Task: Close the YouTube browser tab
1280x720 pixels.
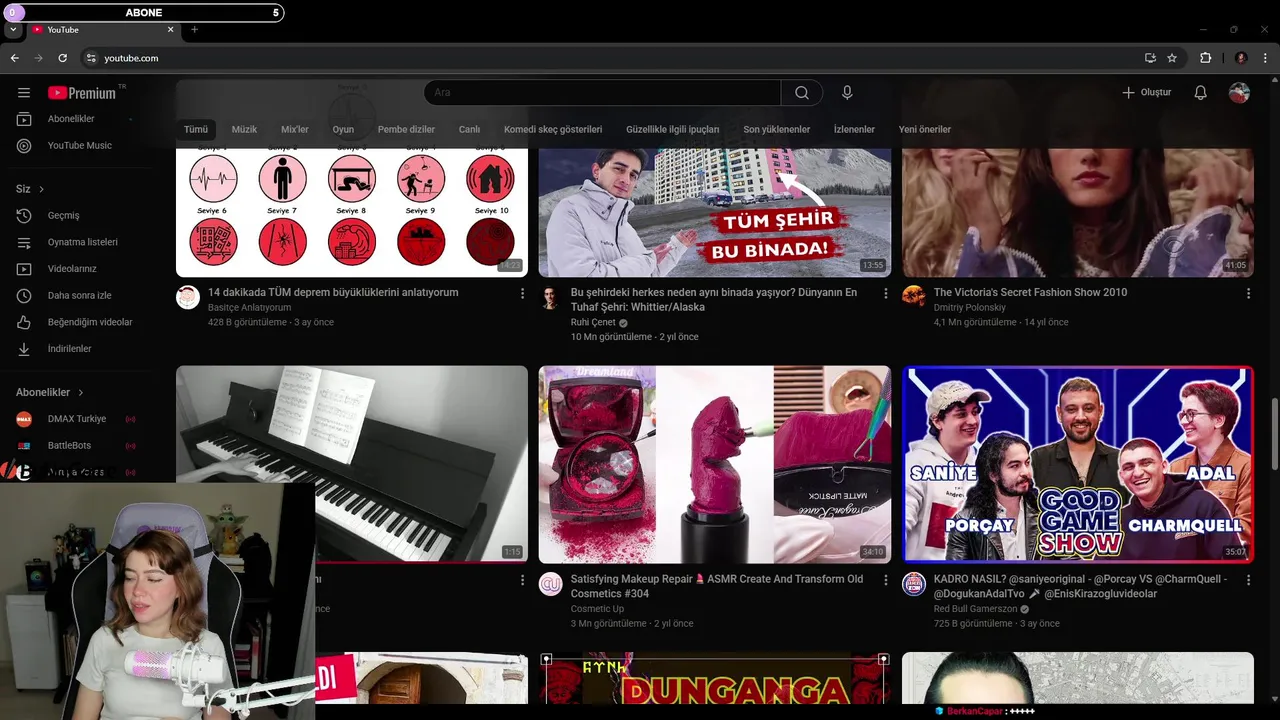Action: tap(170, 30)
